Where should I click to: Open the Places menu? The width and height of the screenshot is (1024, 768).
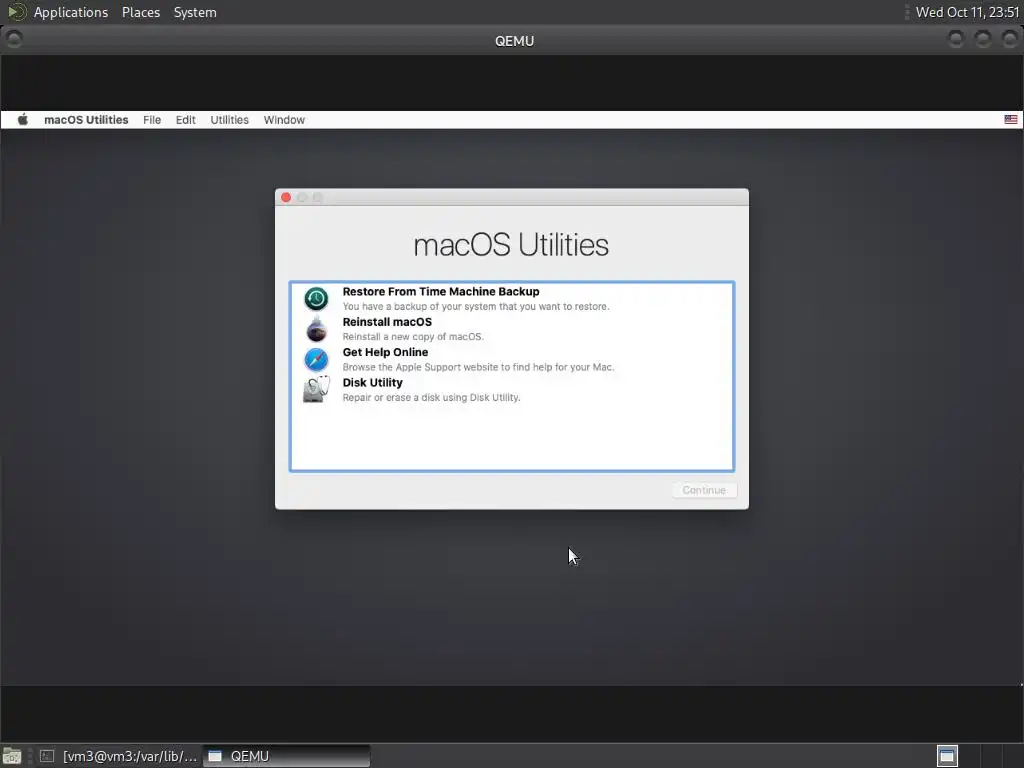pyautogui.click(x=141, y=12)
